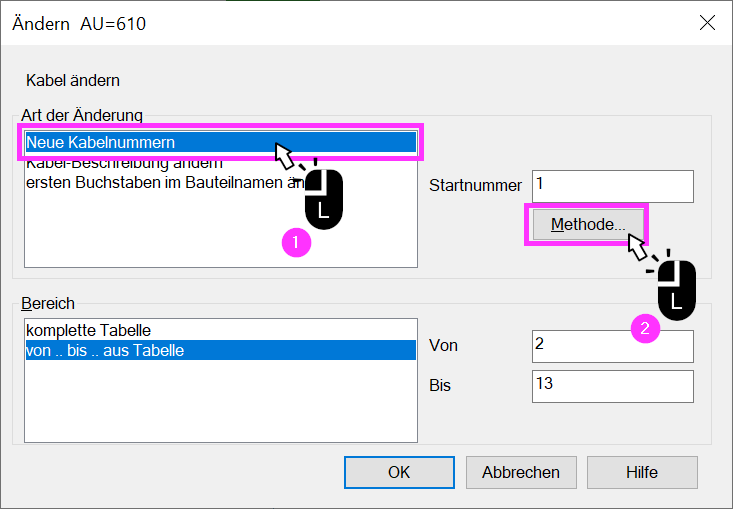Image resolution: width=733 pixels, height=509 pixels.
Task: Click the pink step 1 badge
Action: 296,243
